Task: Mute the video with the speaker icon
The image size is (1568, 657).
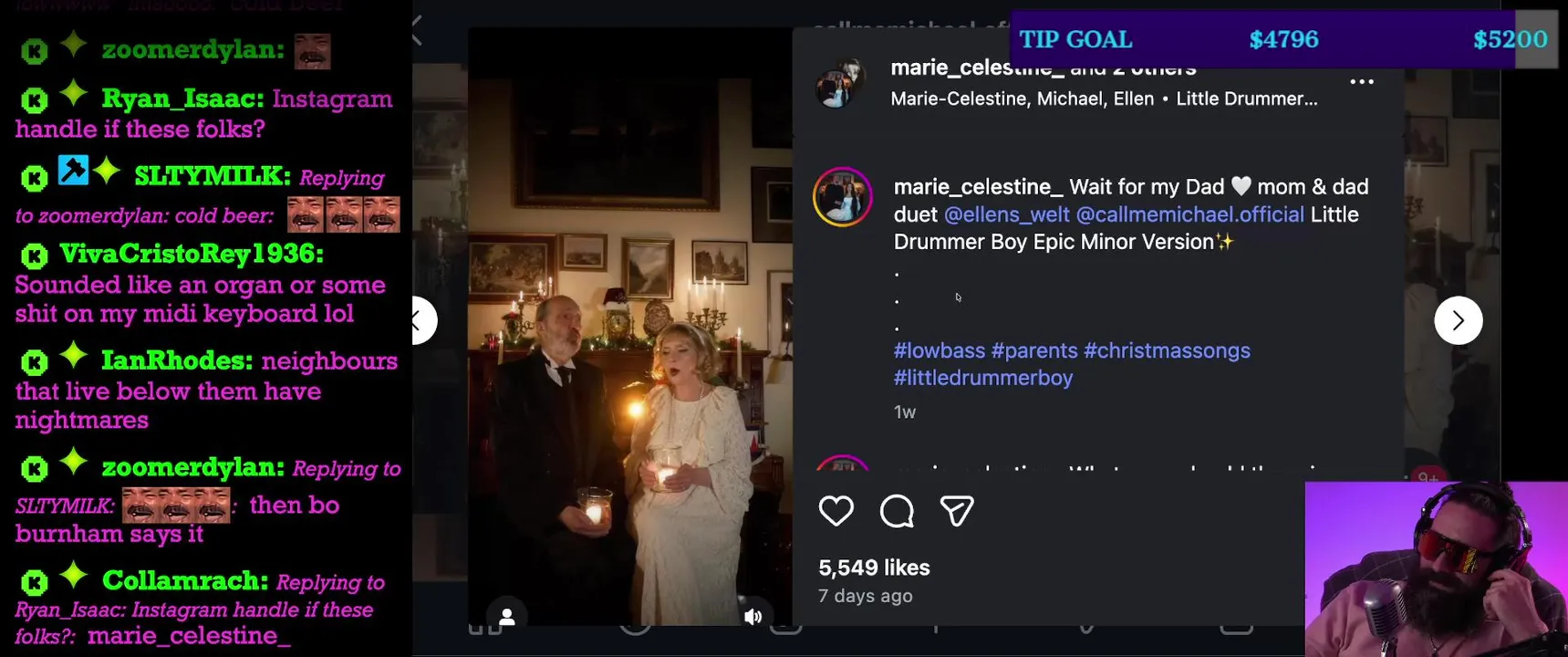Action: point(753,617)
